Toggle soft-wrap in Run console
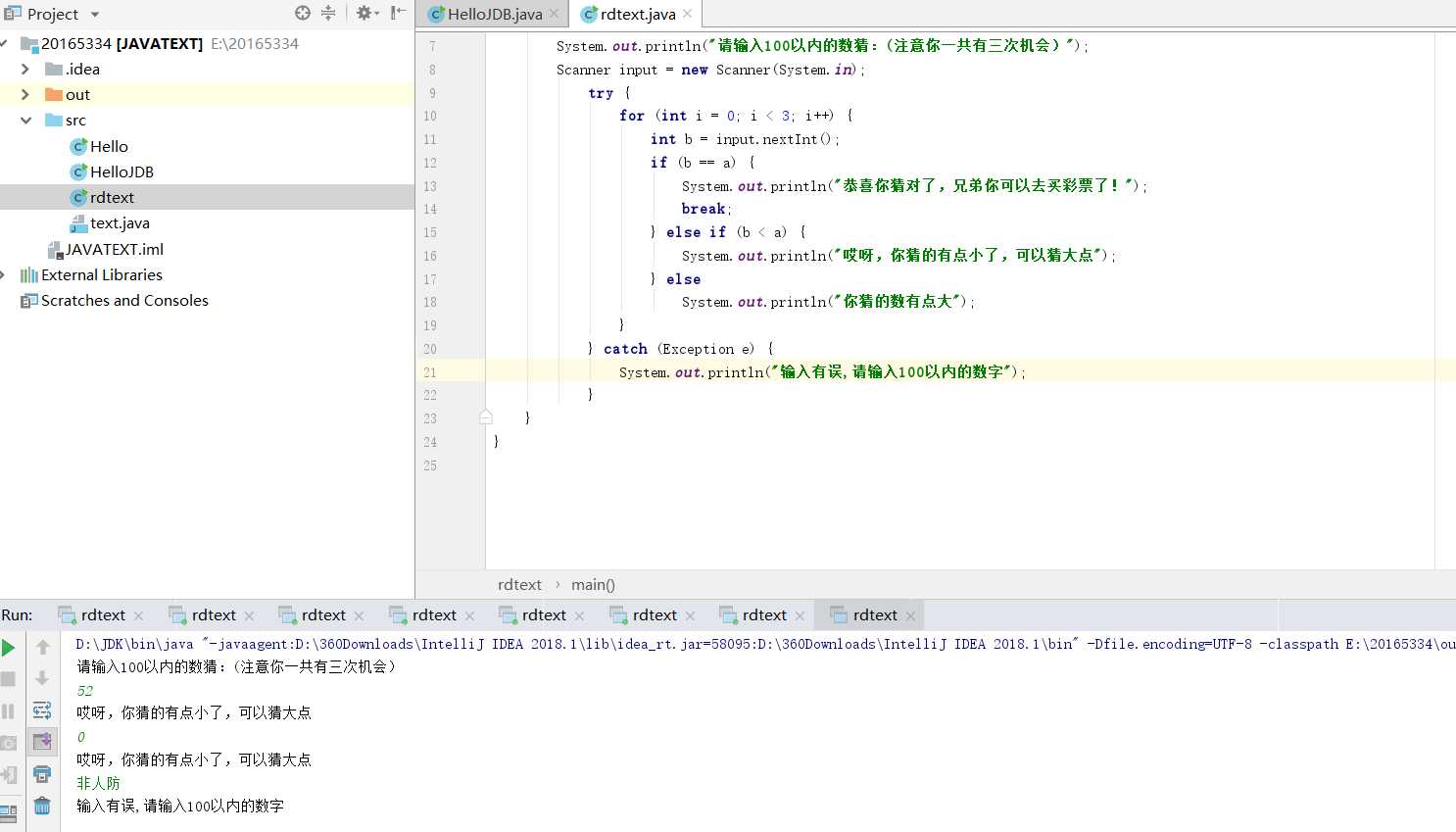Viewport: 1456px width, 832px height. tap(42, 710)
